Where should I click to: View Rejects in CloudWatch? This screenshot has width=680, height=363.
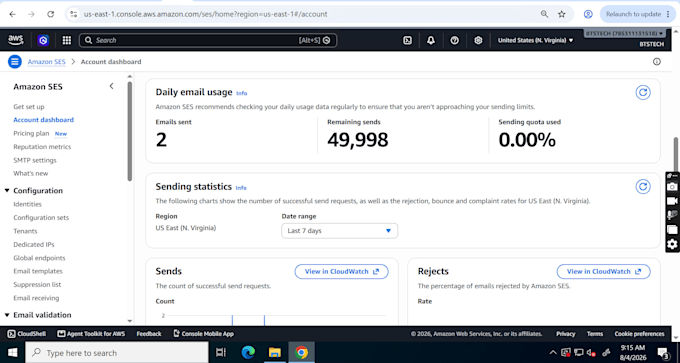tap(603, 271)
